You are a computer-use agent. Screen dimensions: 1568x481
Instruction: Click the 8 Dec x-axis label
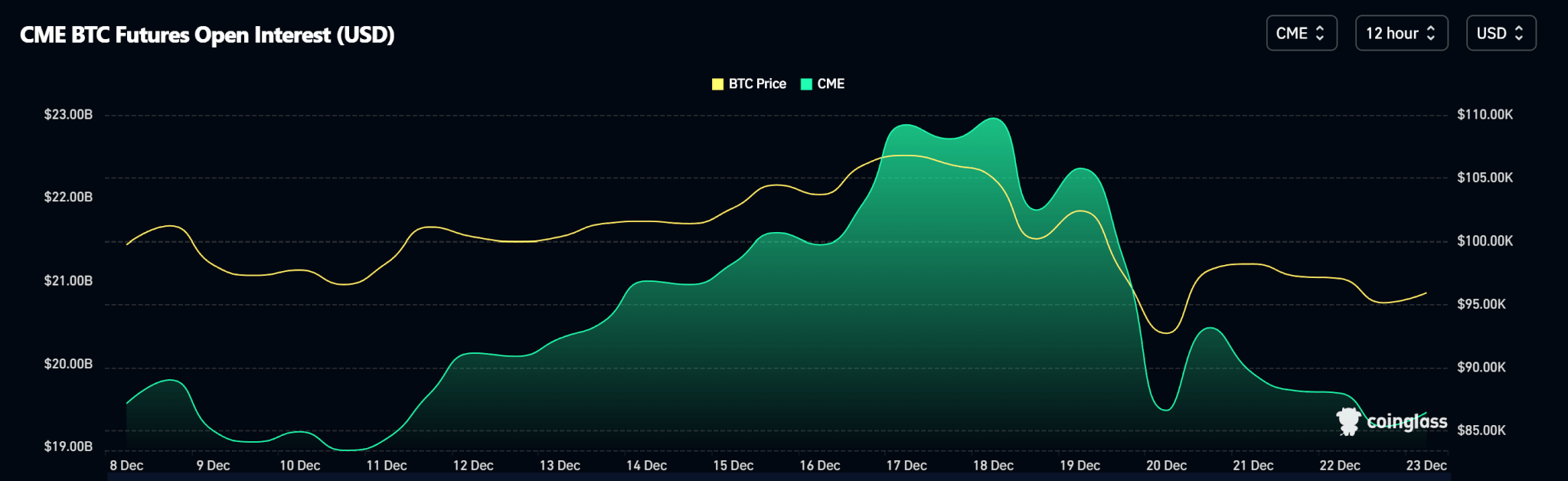[x=126, y=466]
